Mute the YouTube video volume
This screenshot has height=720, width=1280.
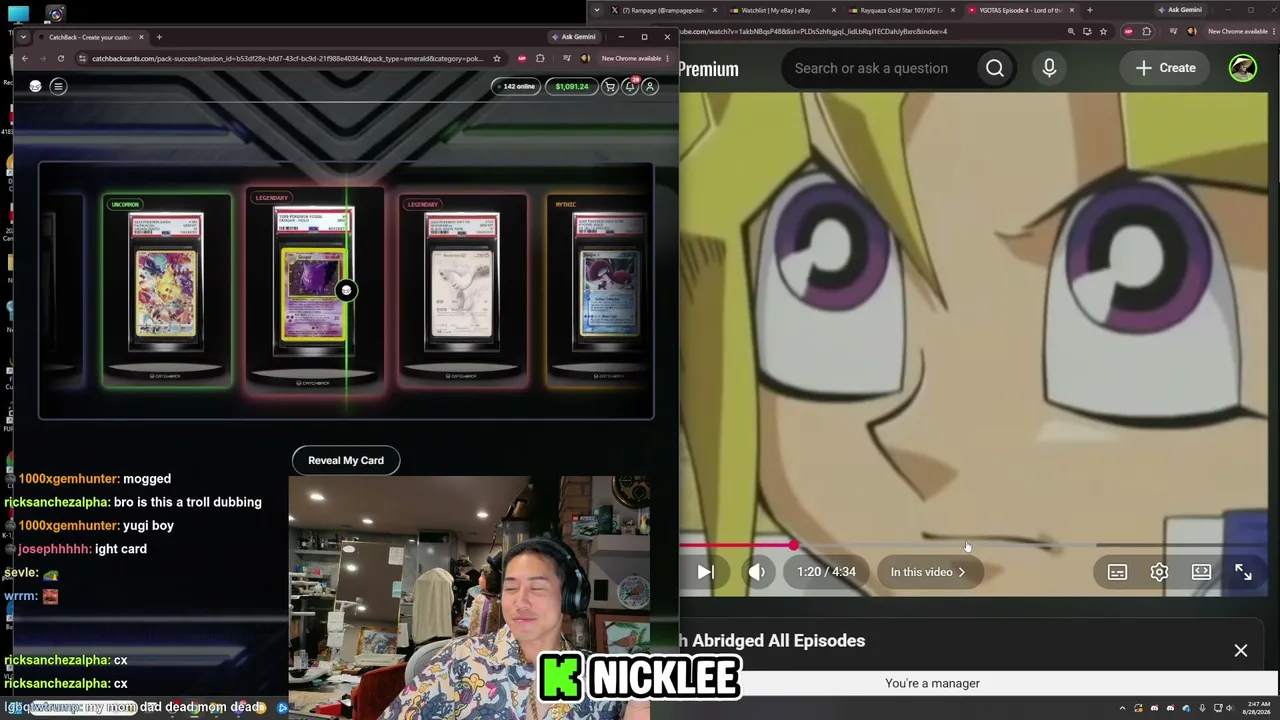point(757,572)
